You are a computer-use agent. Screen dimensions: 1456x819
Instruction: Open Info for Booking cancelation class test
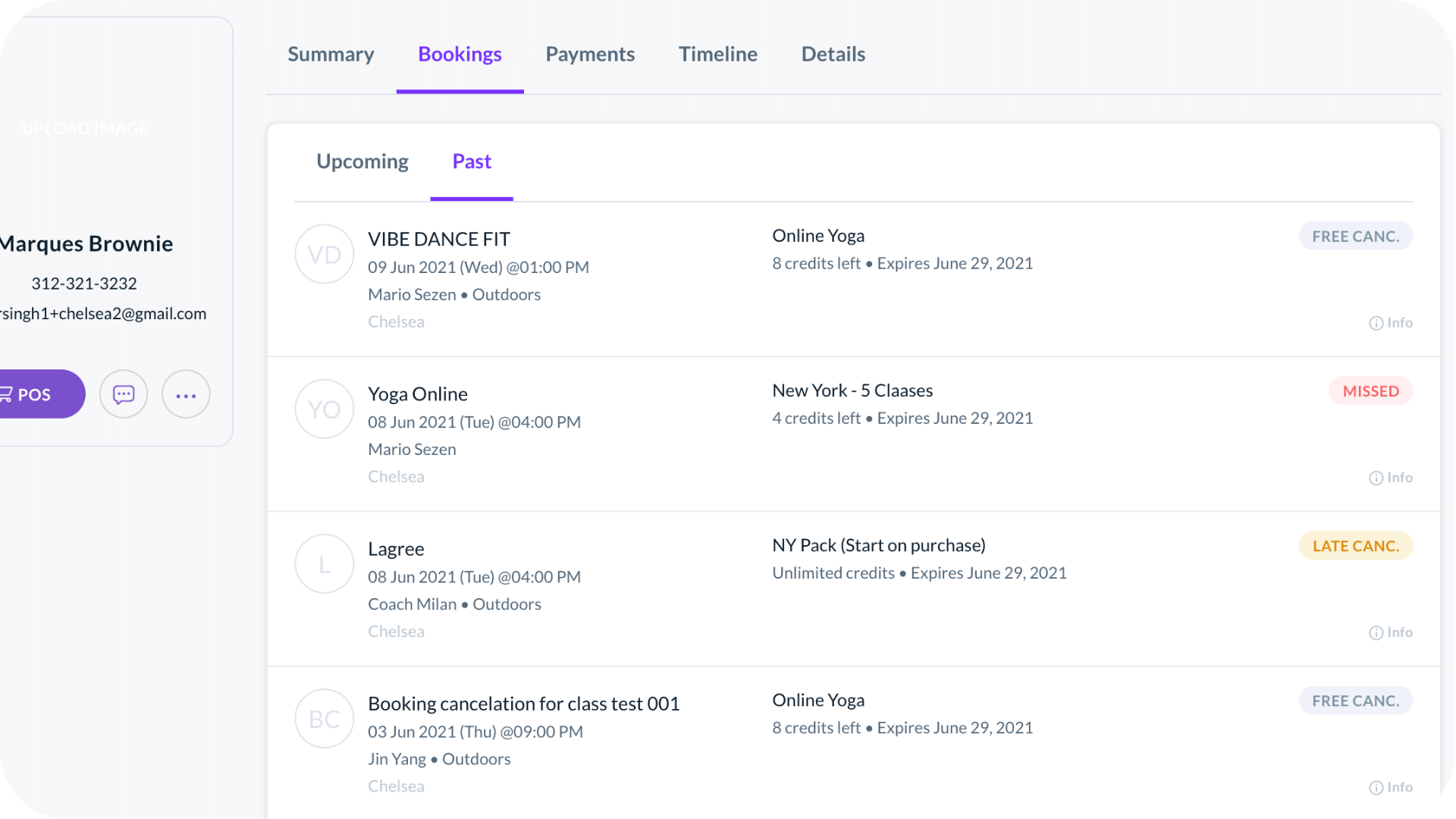(1391, 787)
